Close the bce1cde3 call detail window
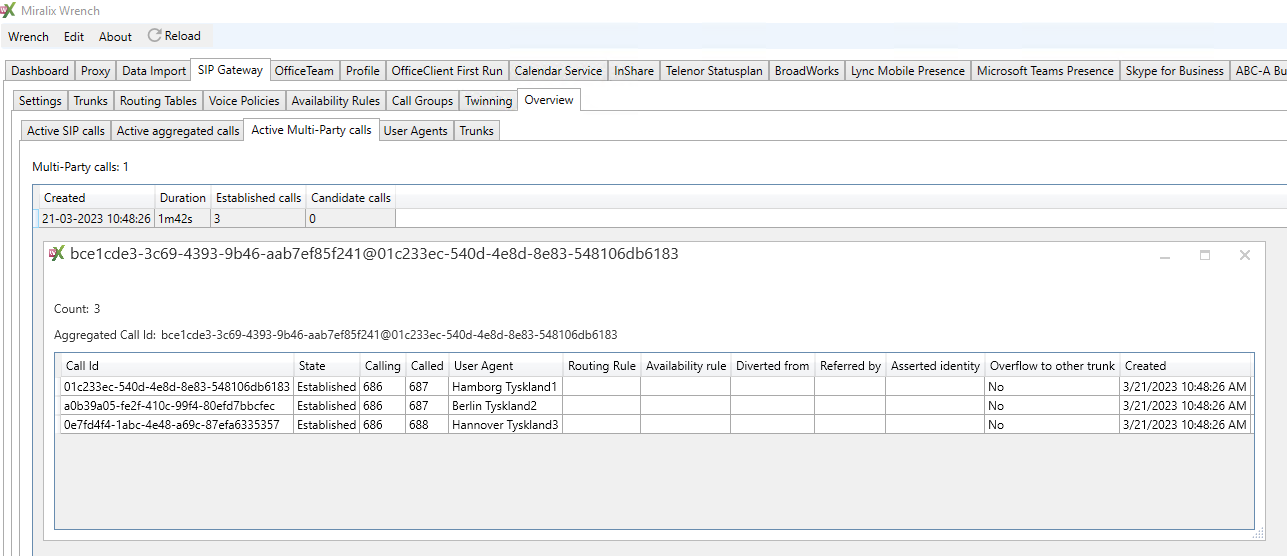This screenshot has height=556, width=1287. pos(1245,255)
